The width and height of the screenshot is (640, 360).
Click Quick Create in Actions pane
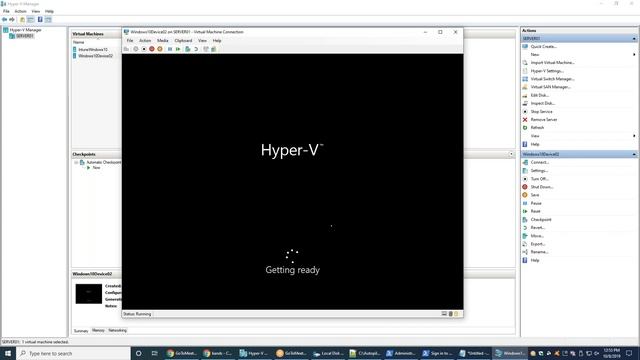pyautogui.click(x=543, y=47)
